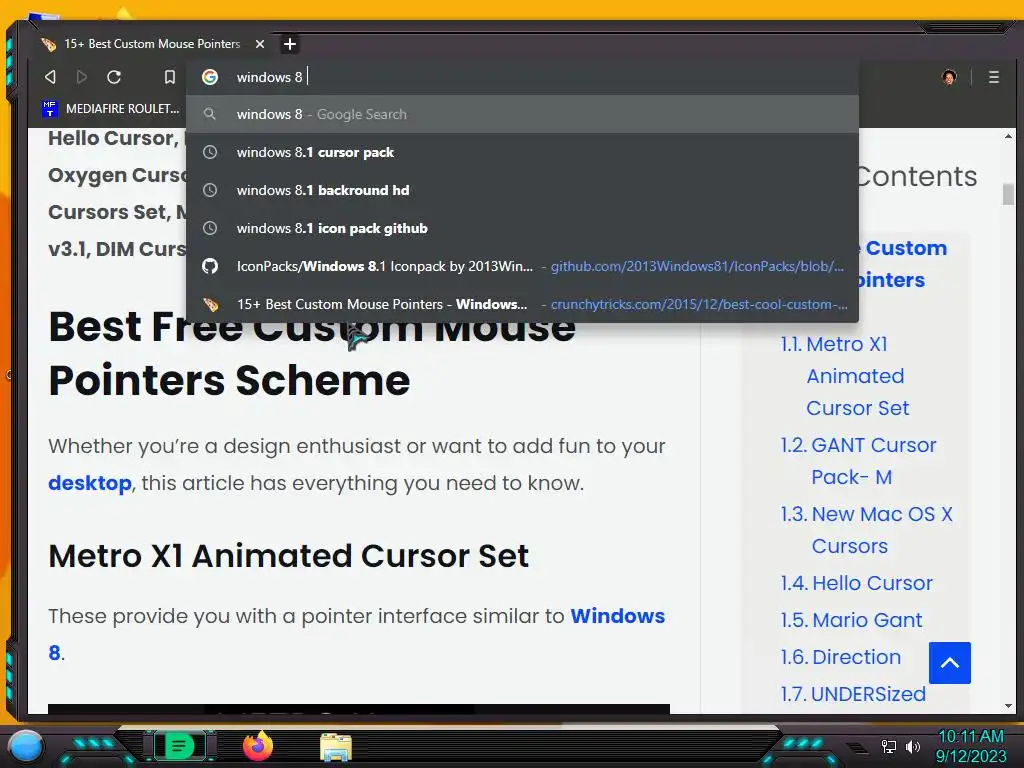Jump to 1.3. New Mac OS X Cursors
The height and width of the screenshot is (768, 1024).
pyautogui.click(x=867, y=530)
